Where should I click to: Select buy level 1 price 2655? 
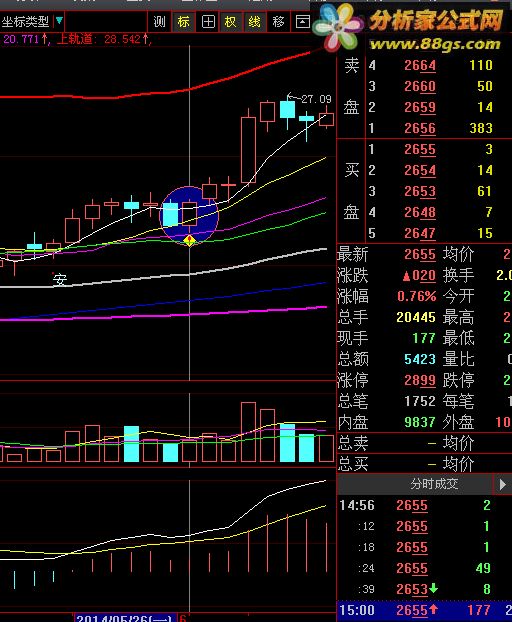coord(420,150)
